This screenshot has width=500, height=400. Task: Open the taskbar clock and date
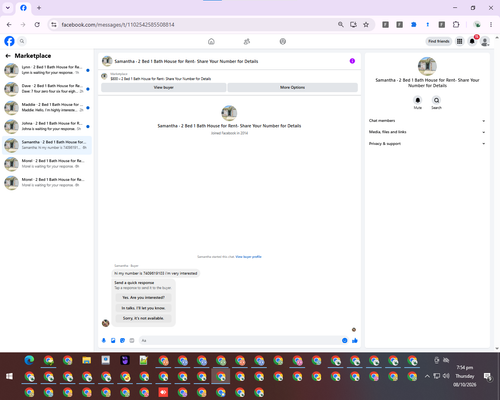(x=465, y=376)
